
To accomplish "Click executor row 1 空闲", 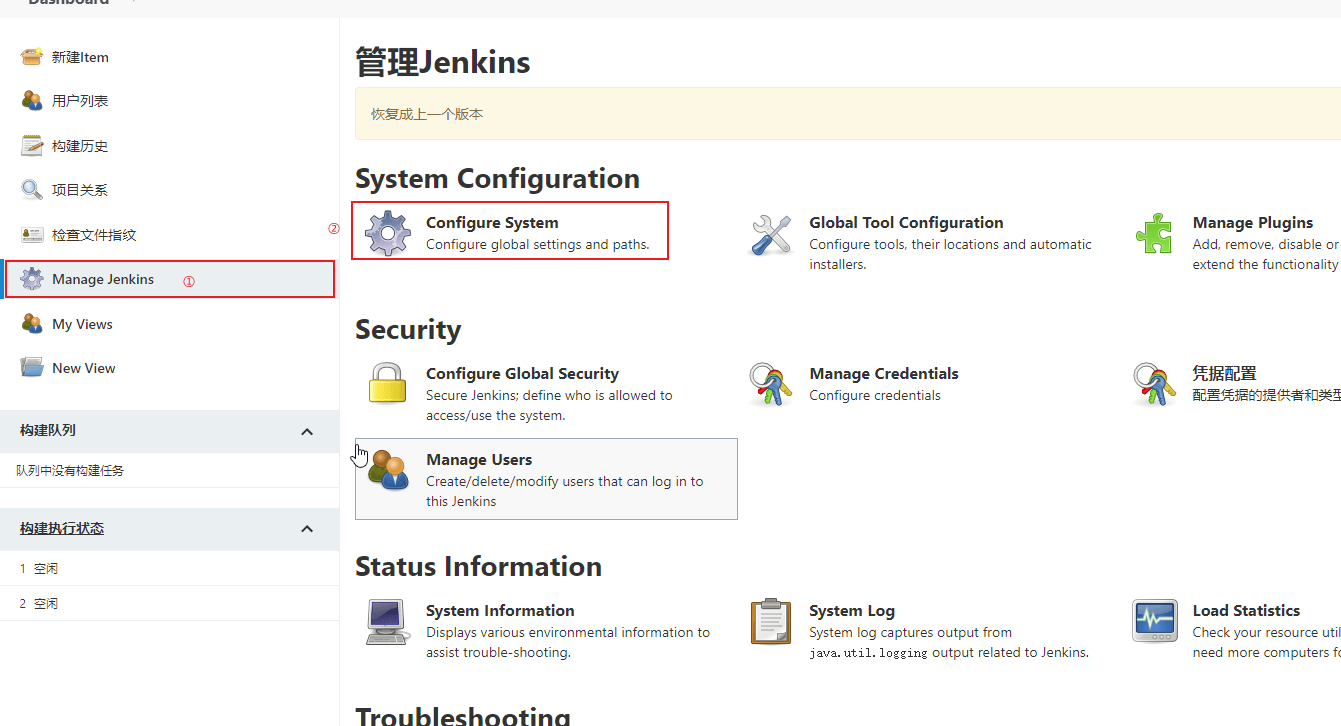I will click(x=169, y=568).
